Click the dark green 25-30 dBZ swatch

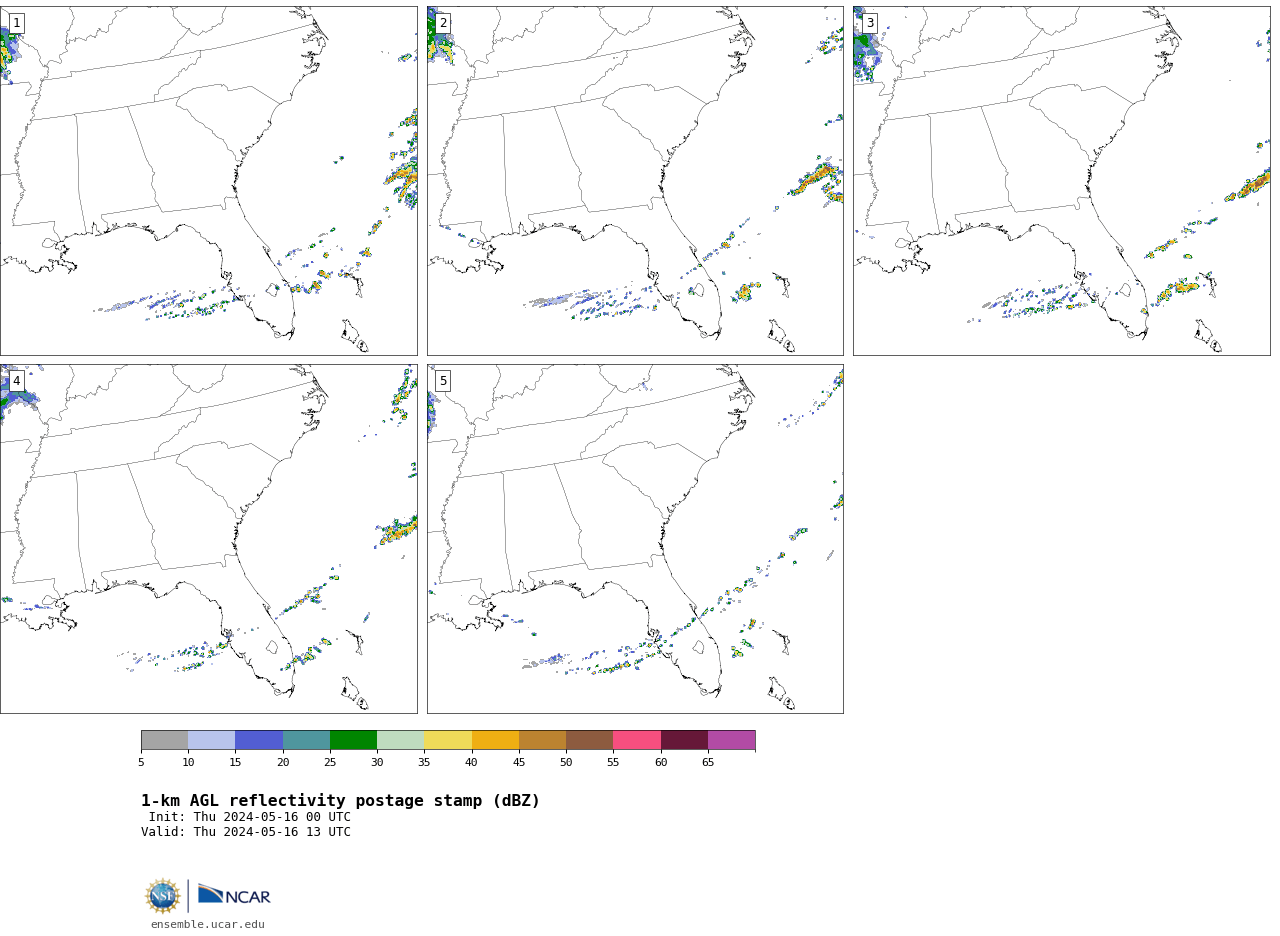point(353,740)
